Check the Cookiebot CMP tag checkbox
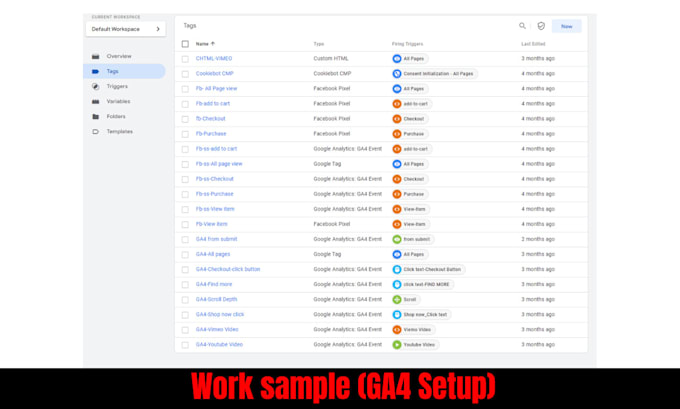680x409 pixels. [x=185, y=74]
